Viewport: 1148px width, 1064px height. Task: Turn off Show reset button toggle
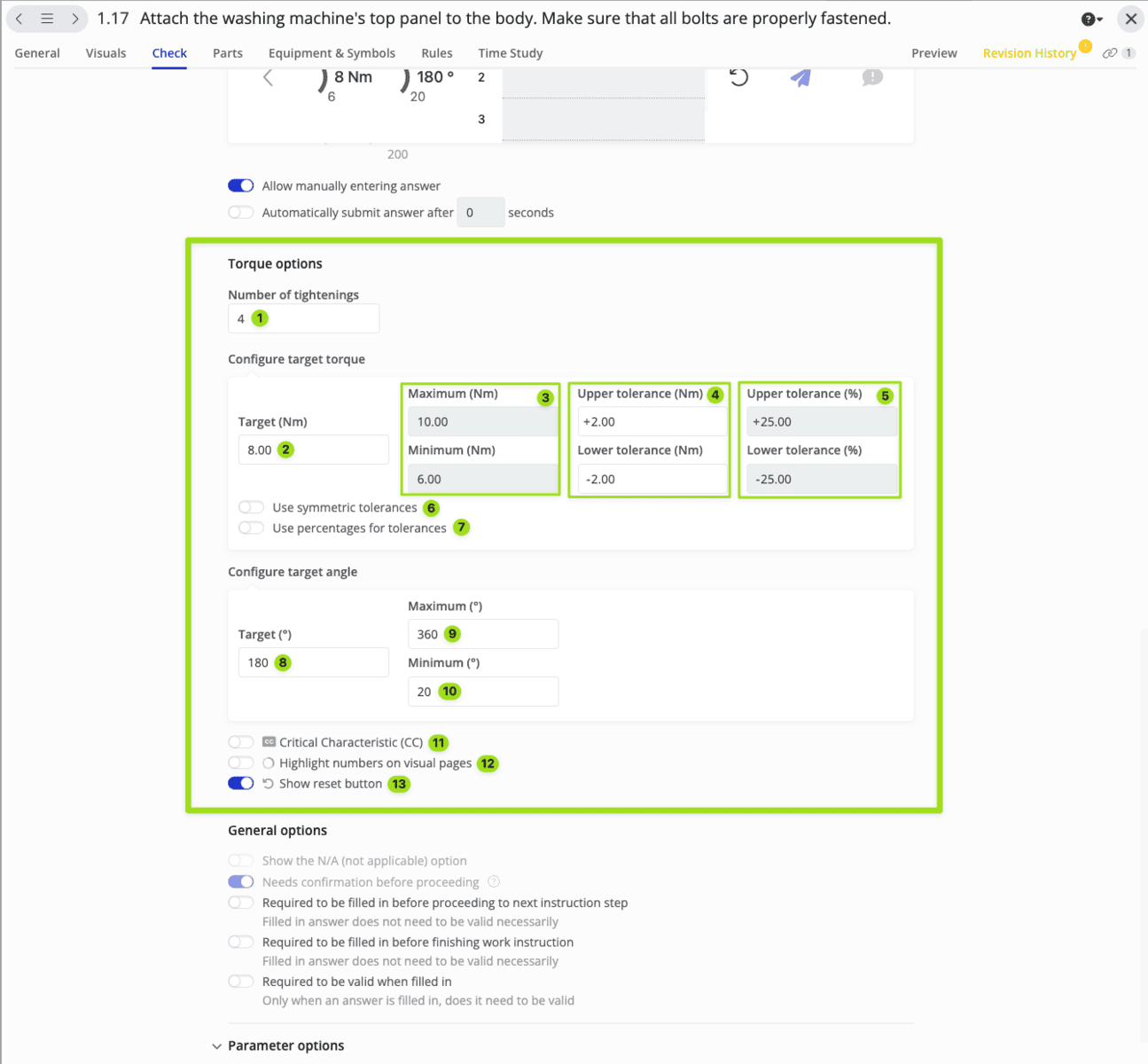point(241,784)
